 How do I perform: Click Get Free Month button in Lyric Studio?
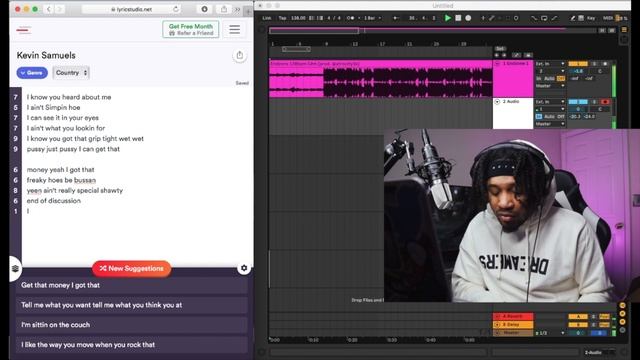(x=191, y=29)
